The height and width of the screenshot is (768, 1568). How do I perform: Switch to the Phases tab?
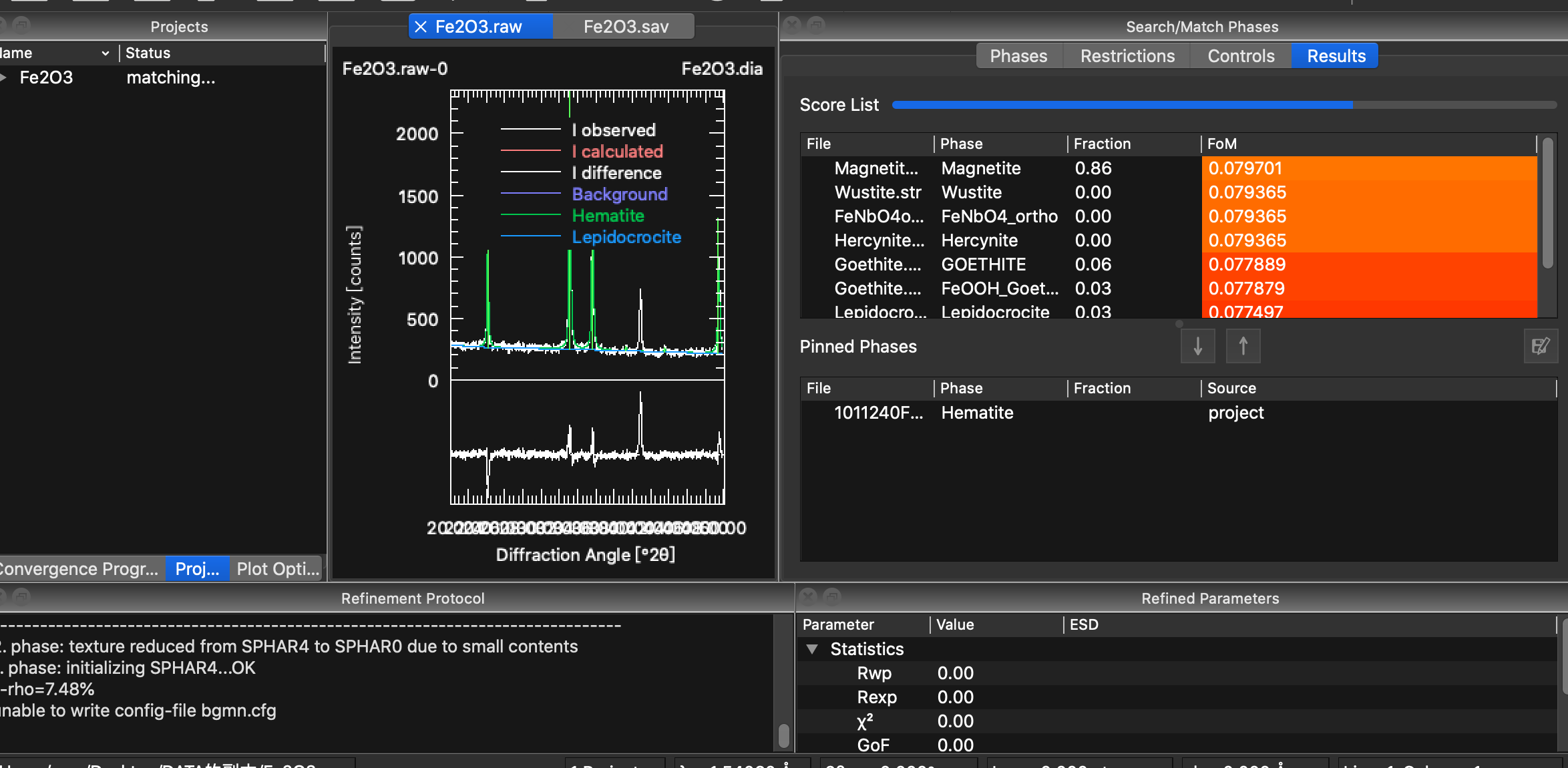click(1018, 56)
